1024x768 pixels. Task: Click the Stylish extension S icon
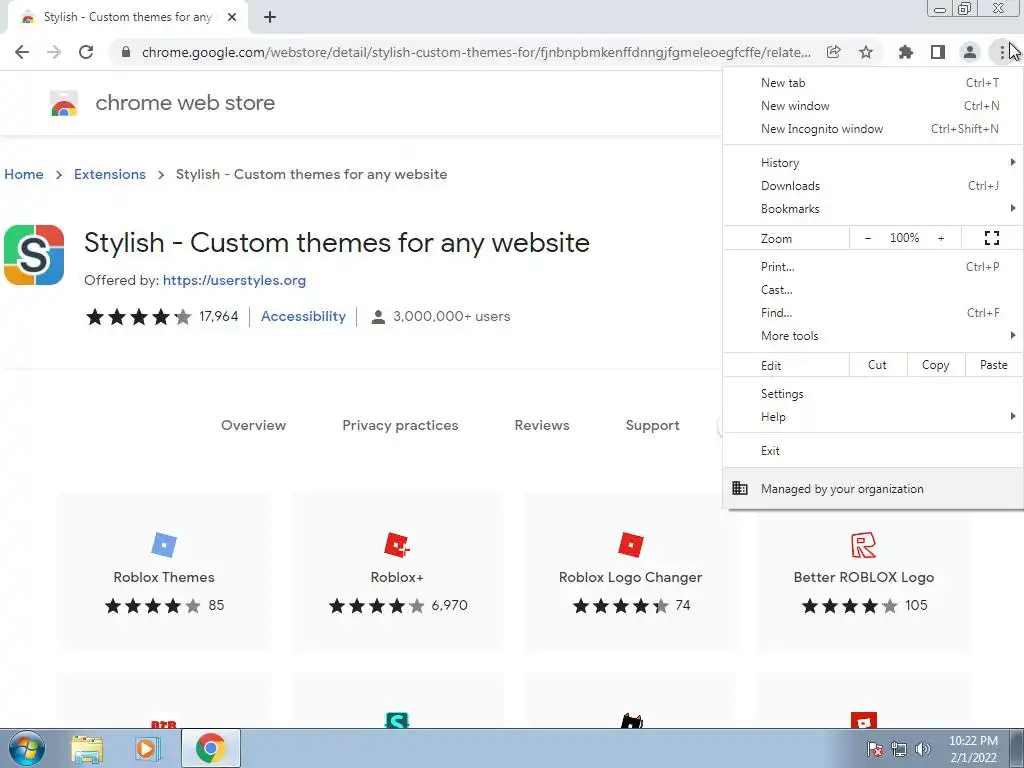click(x=34, y=255)
